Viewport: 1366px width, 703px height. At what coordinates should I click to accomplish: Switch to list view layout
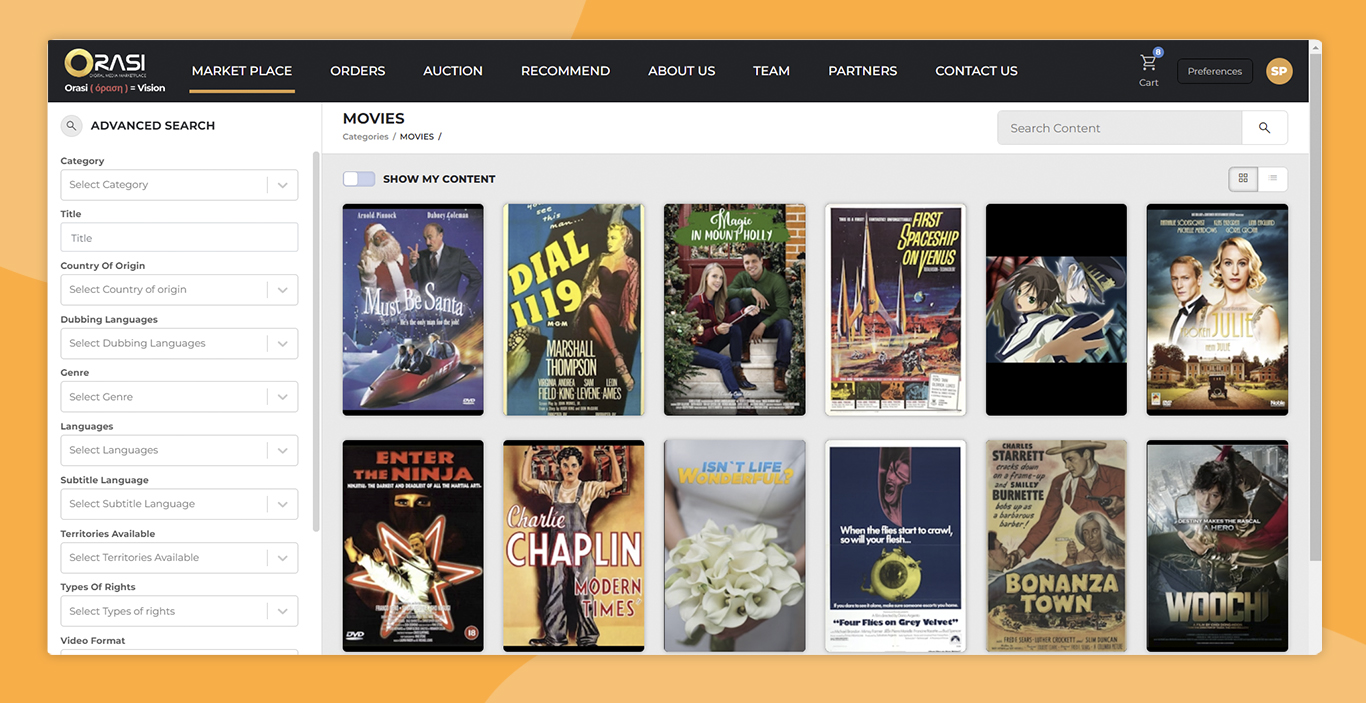click(x=1273, y=179)
